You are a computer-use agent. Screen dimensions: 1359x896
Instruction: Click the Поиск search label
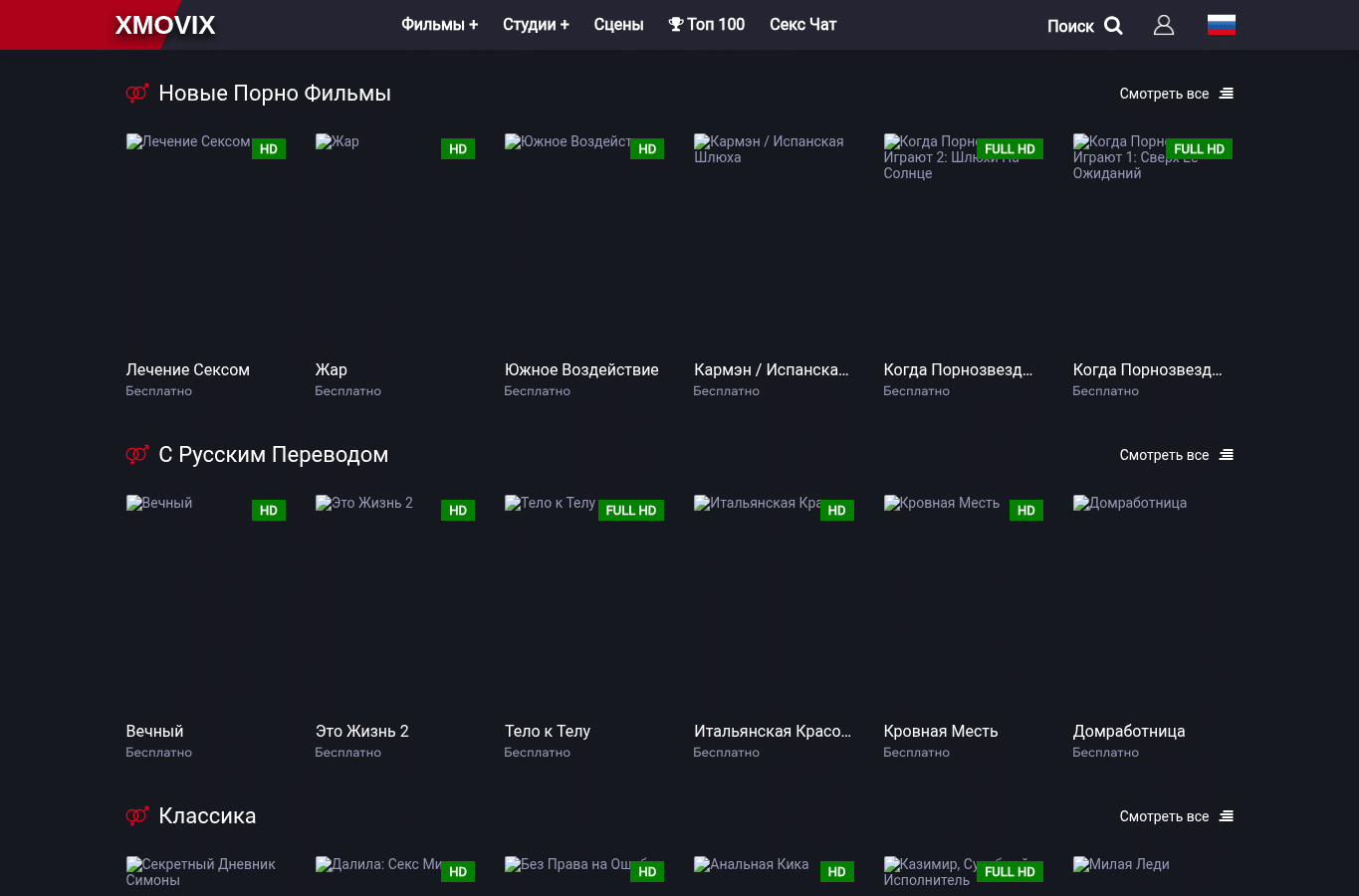(1070, 26)
